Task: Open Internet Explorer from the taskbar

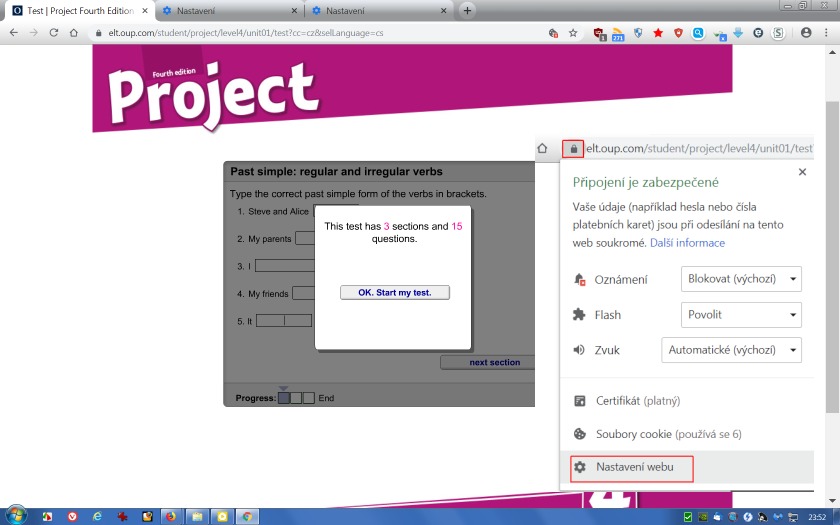Action: (x=97, y=516)
